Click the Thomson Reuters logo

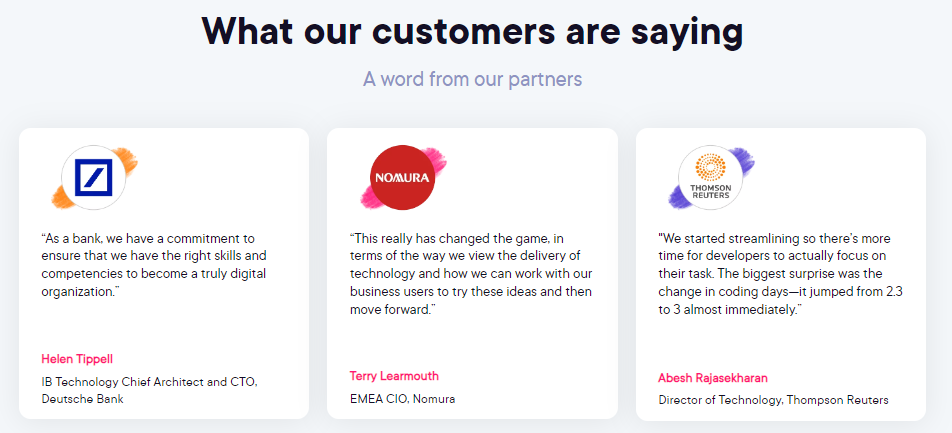710,178
